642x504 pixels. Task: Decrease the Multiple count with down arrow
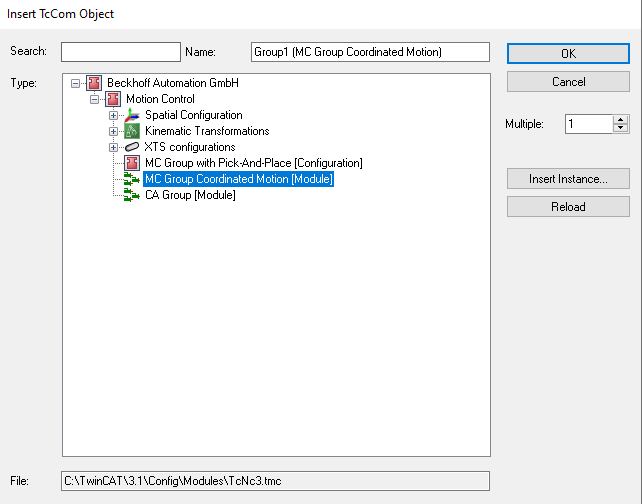click(621, 128)
